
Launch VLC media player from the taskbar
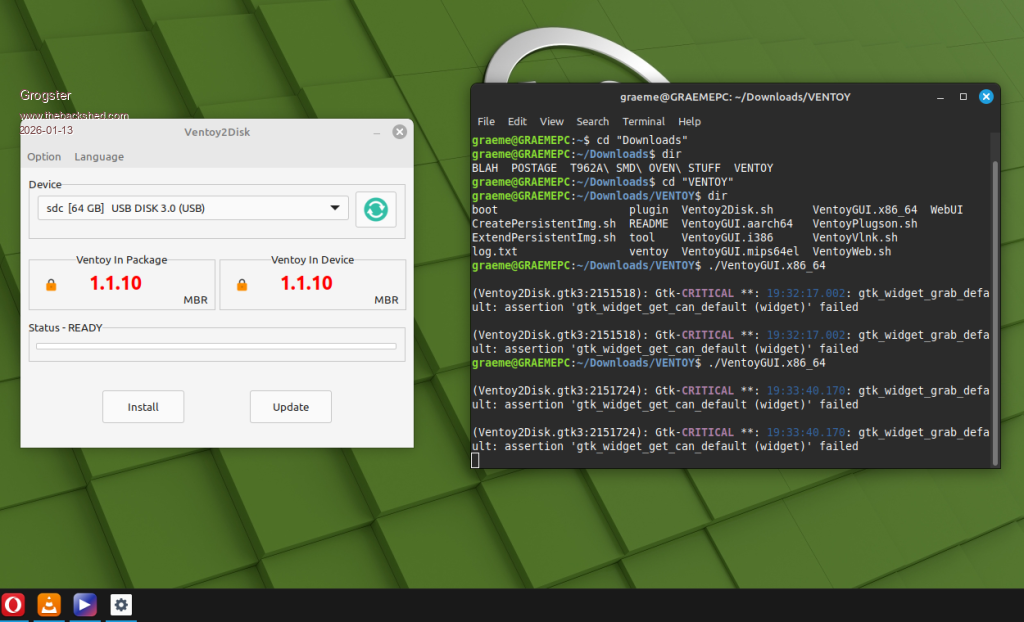pos(49,604)
